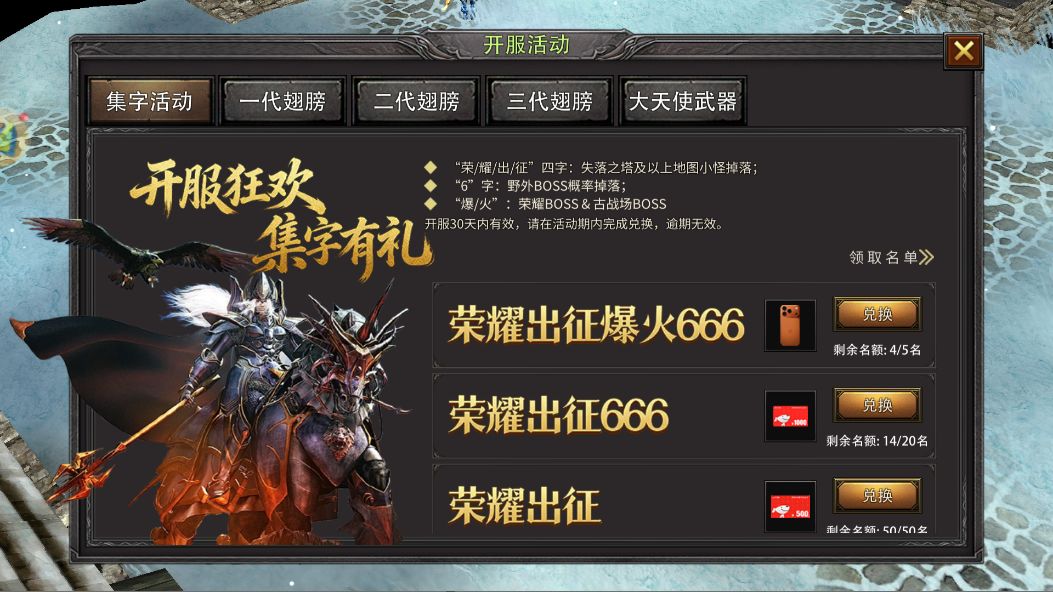Select the 集字活动 tab
The height and width of the screenshot is (592, 1053).
(150, 101)
